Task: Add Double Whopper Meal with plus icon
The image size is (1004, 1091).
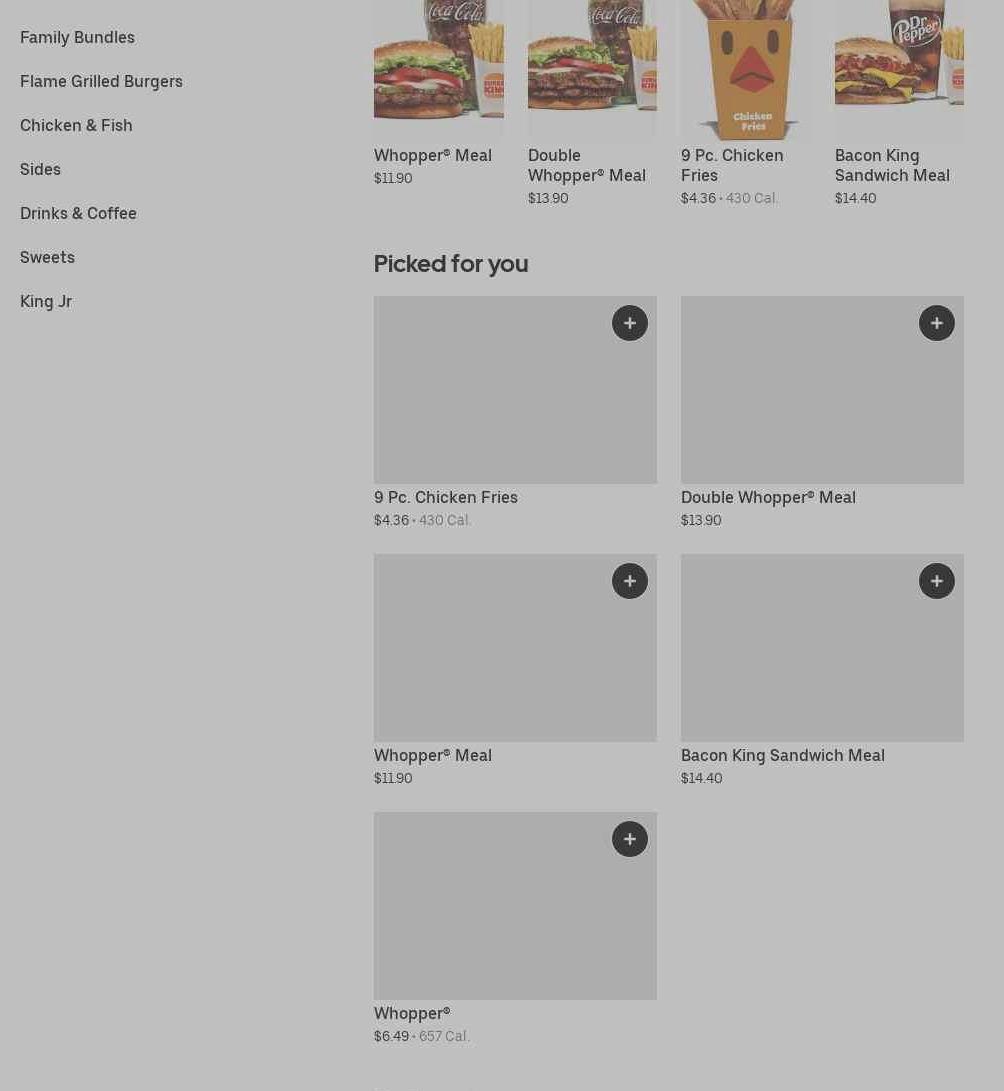Action: 937,323
